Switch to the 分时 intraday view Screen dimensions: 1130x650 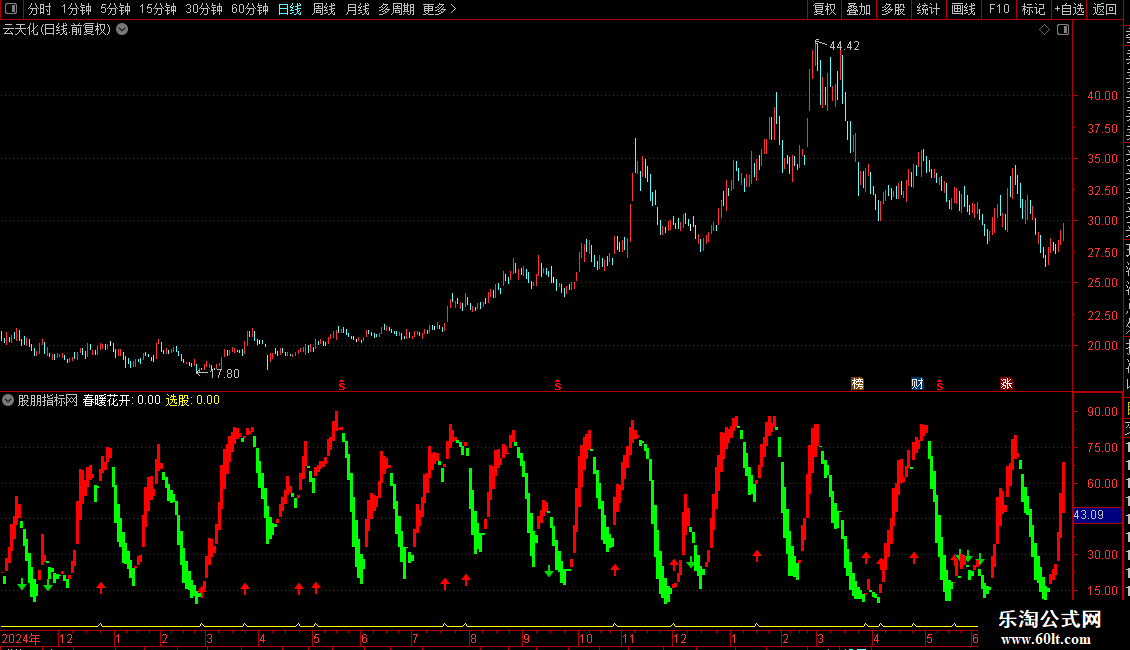[40, 9]
